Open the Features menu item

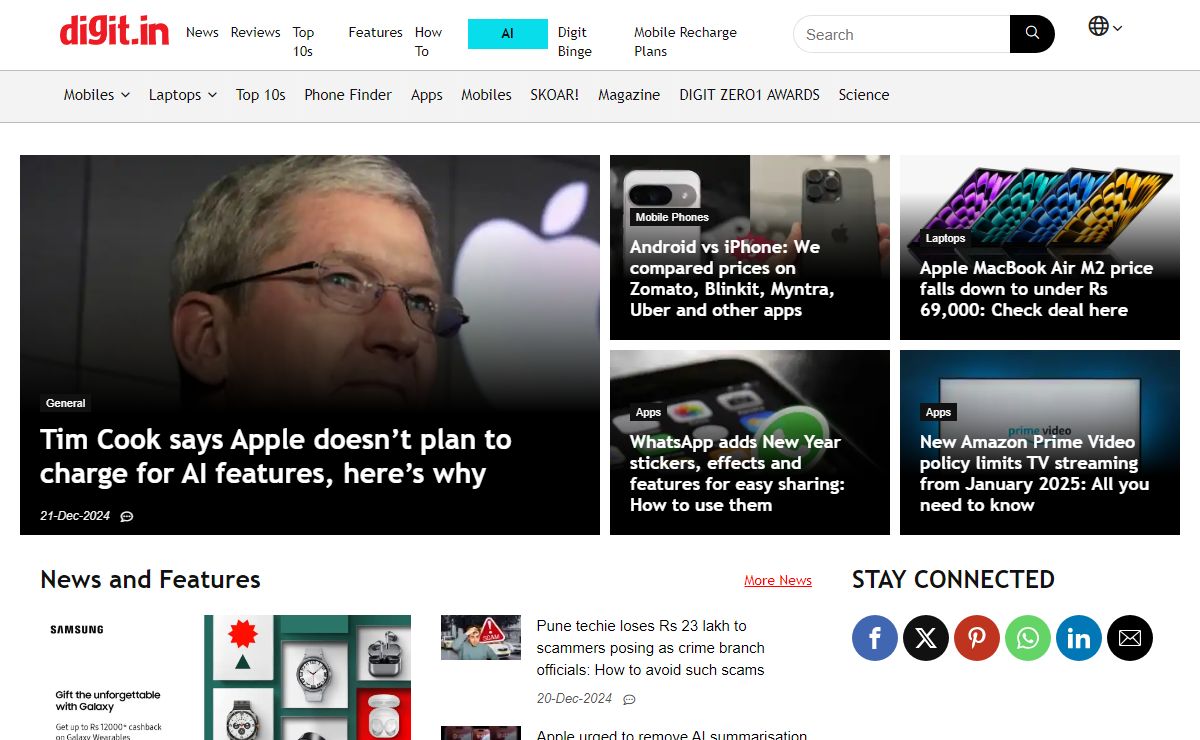coord(375,32)
